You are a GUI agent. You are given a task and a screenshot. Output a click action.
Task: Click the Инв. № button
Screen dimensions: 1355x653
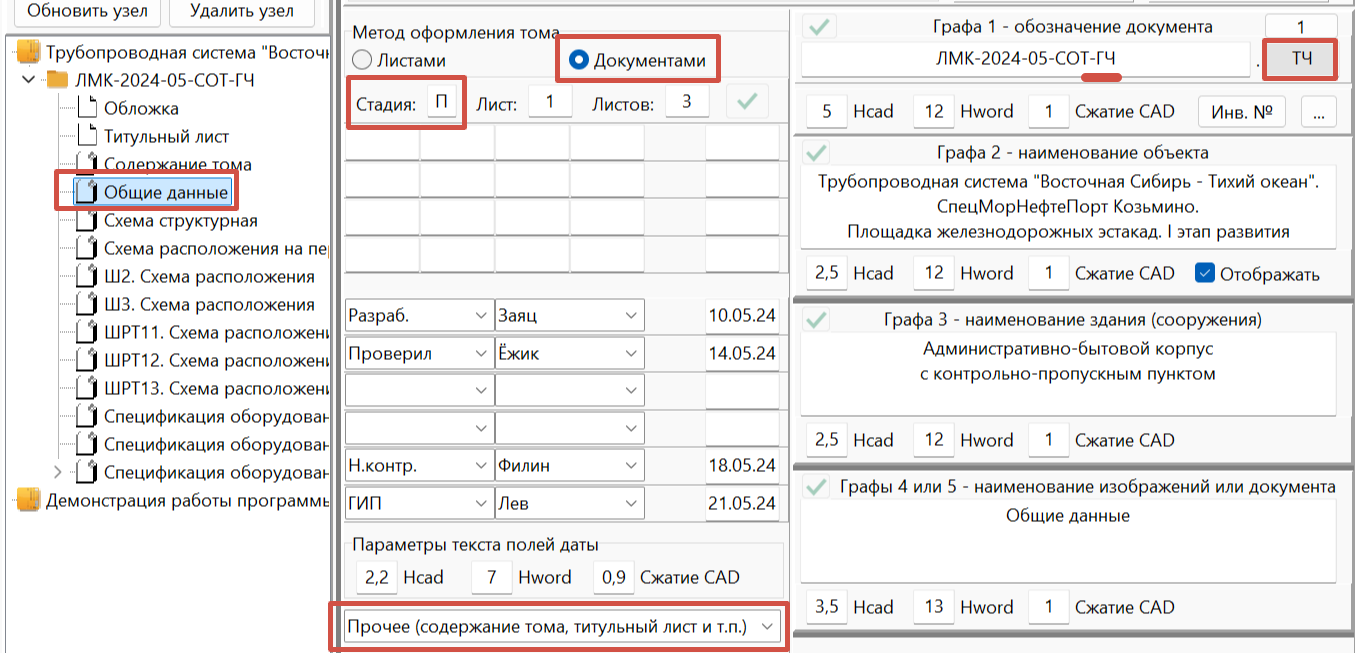pos(1242,111)
